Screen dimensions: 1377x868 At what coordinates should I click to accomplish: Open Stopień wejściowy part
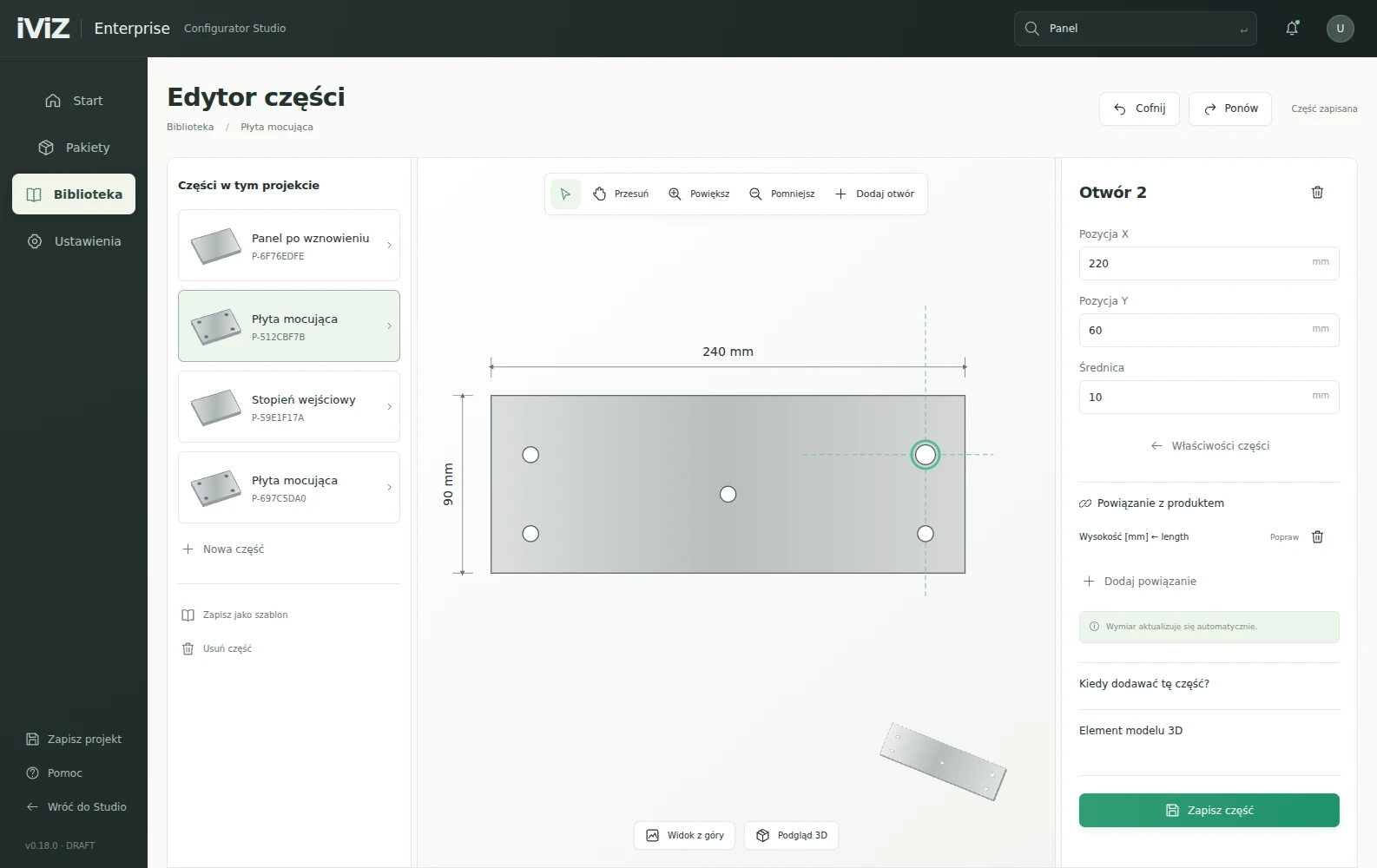click(289, 407)
